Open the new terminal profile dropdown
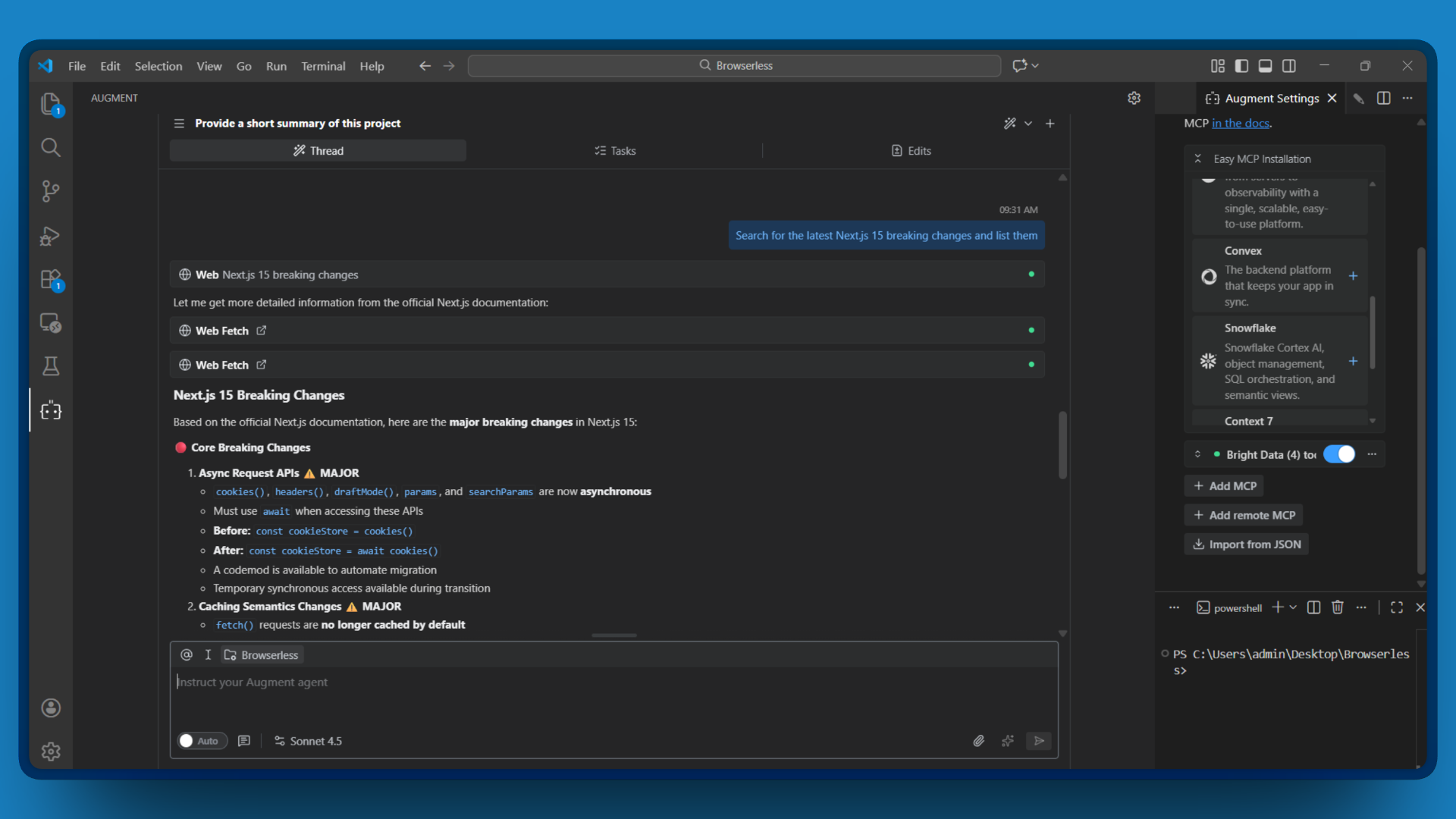 1293,607
